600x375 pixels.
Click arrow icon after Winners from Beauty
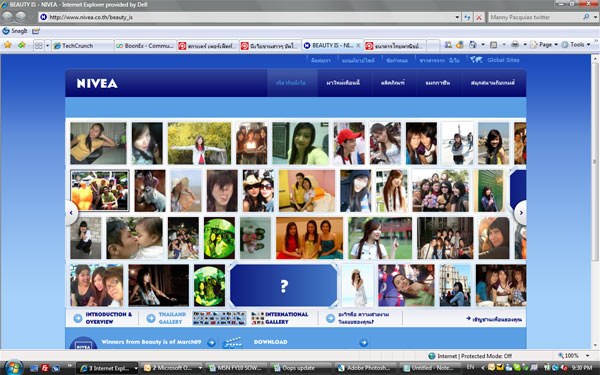211,342
